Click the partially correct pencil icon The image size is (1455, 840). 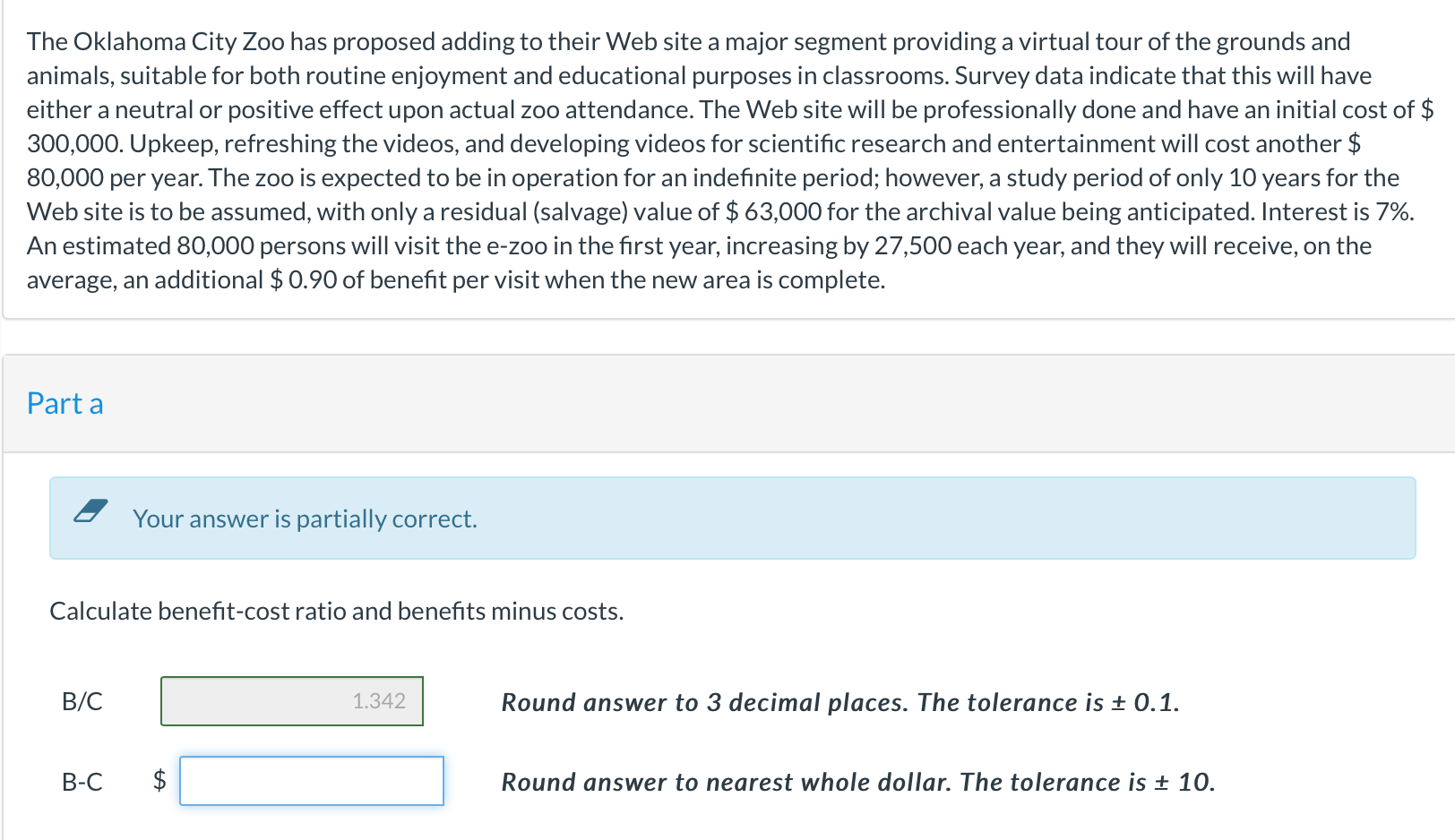pos(90,511)
